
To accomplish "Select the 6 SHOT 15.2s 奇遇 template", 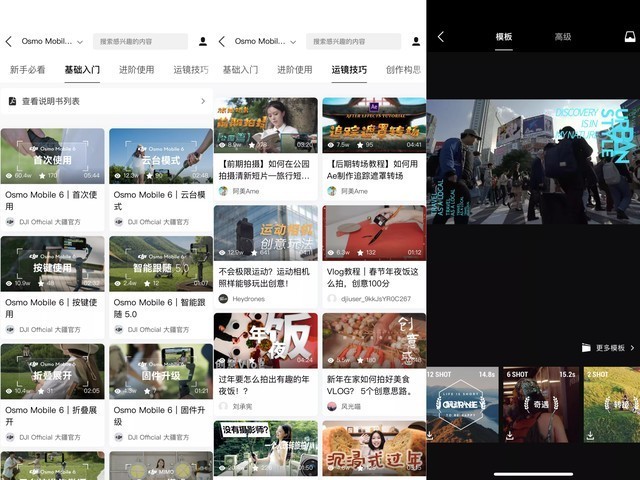I will (541, 404).
